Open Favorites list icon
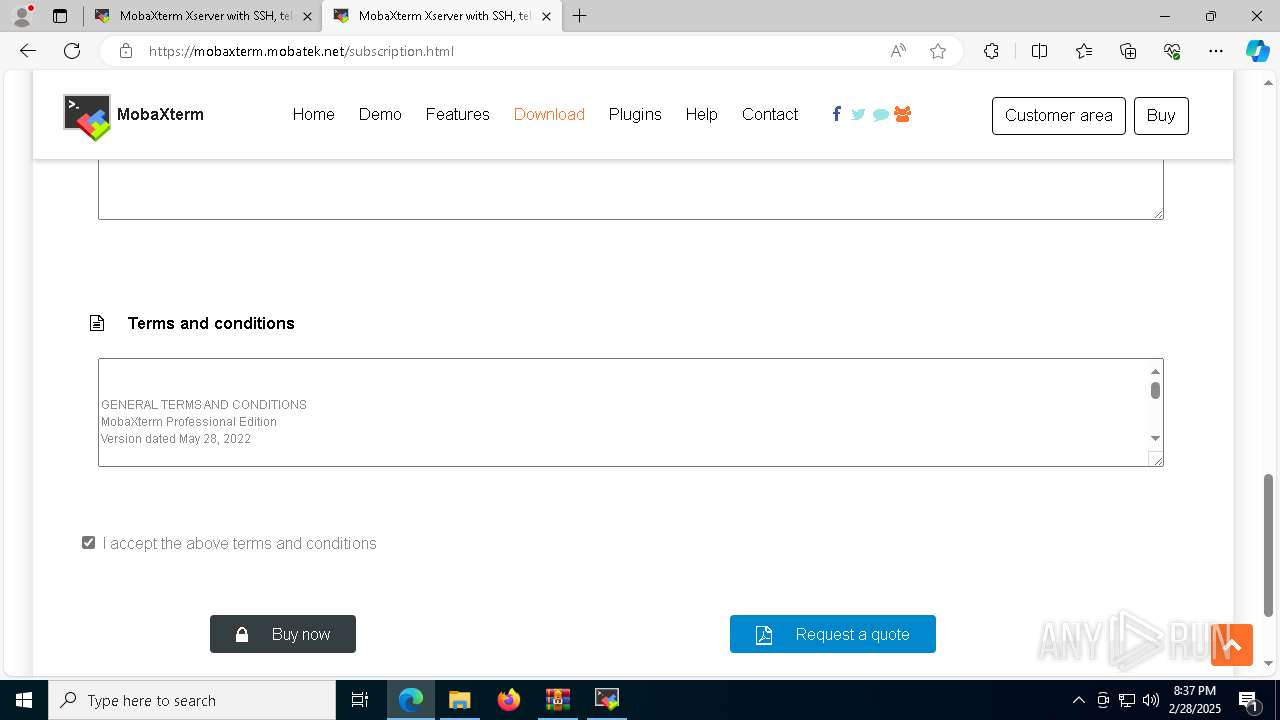Screen dimensions: 1280x720 pyautogui.click(x=1084, y=51)
